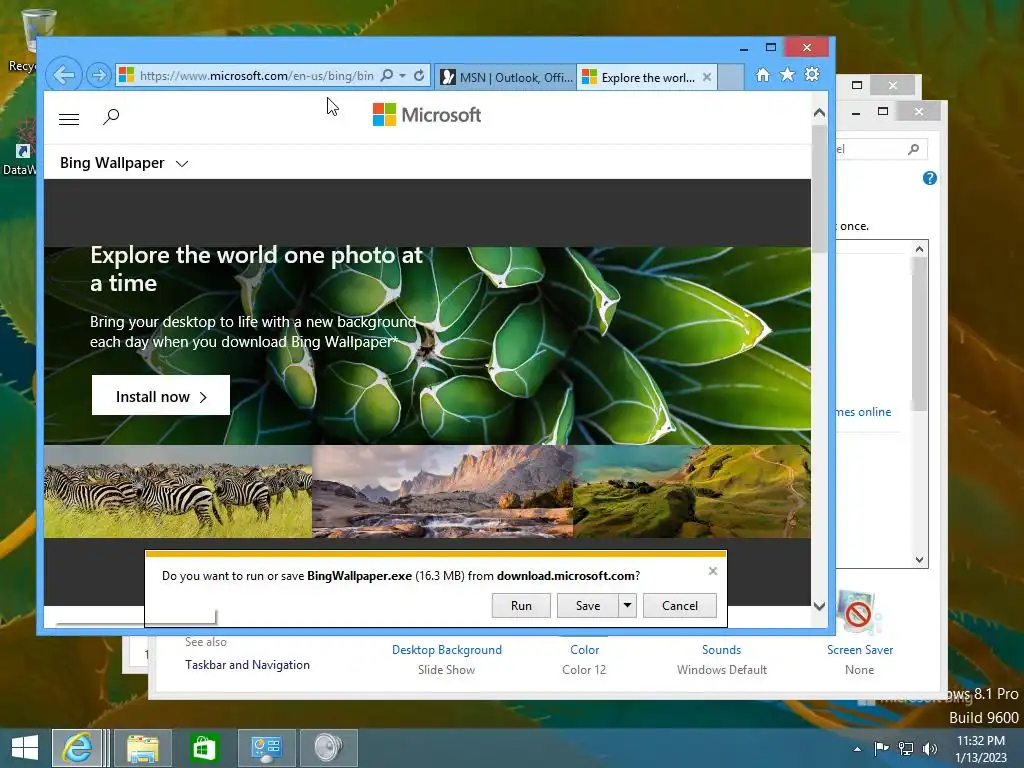This screenshot has width=1024, height=768.
Task: Refresh the page with the reload icon
Action: coord(419,76)
